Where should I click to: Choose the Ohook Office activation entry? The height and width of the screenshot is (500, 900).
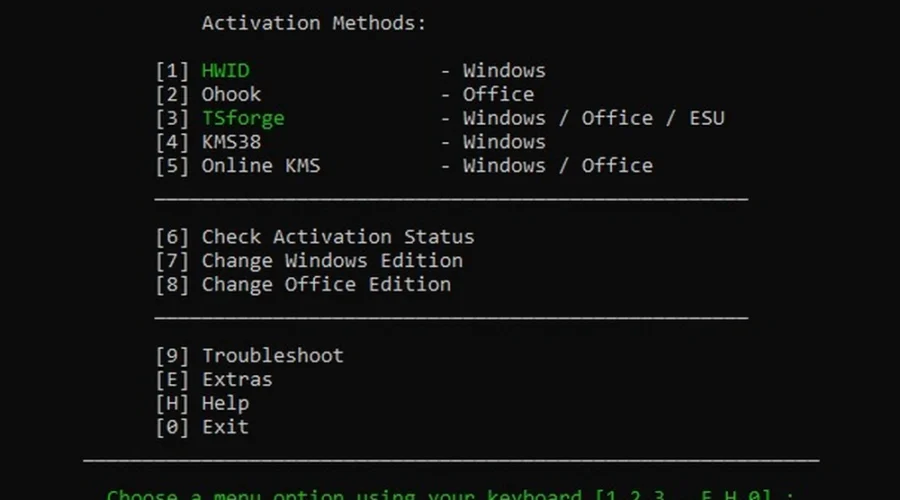click(231, 95)
